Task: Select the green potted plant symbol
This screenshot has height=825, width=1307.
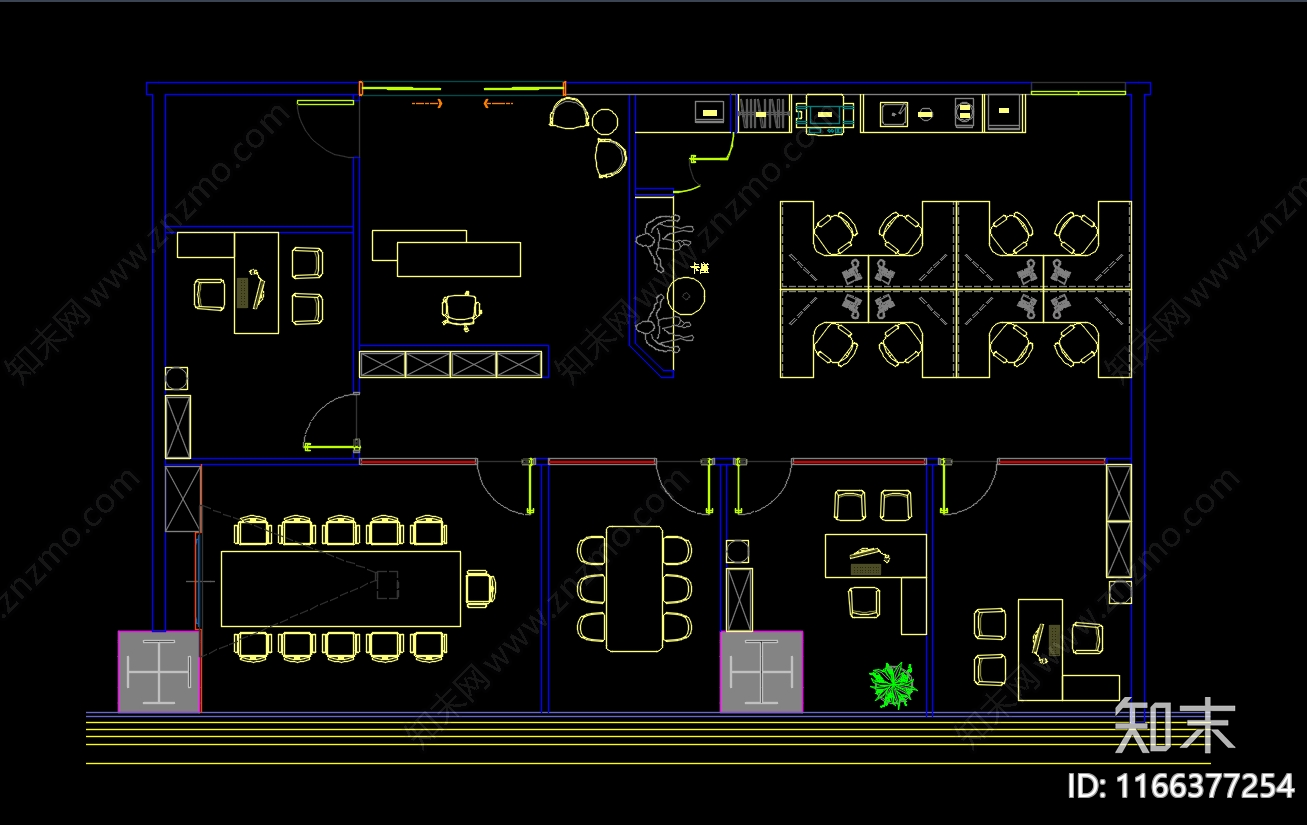Action: click(x=893, y=686)
